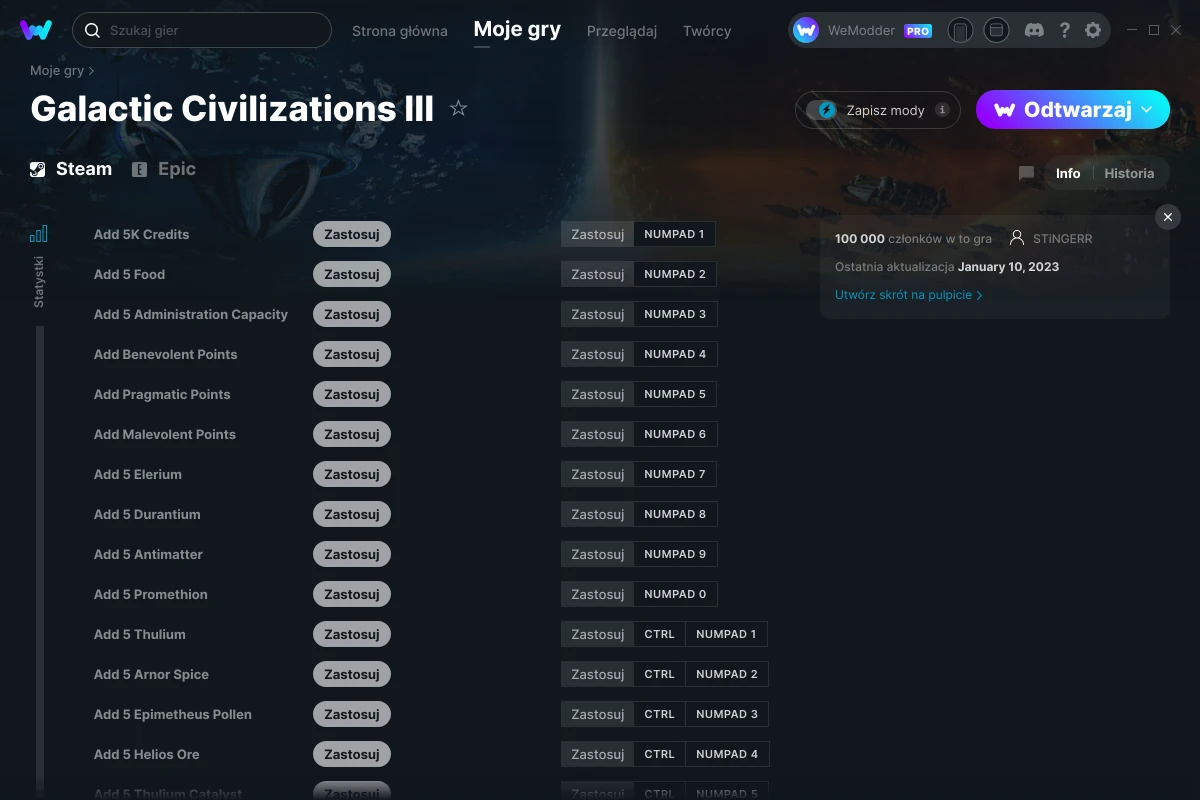Screen dimensions: 1200x800
Task: Click the NUMPAD 9 hotkey for Add 5 Antimatter
Action: [675, 554]
